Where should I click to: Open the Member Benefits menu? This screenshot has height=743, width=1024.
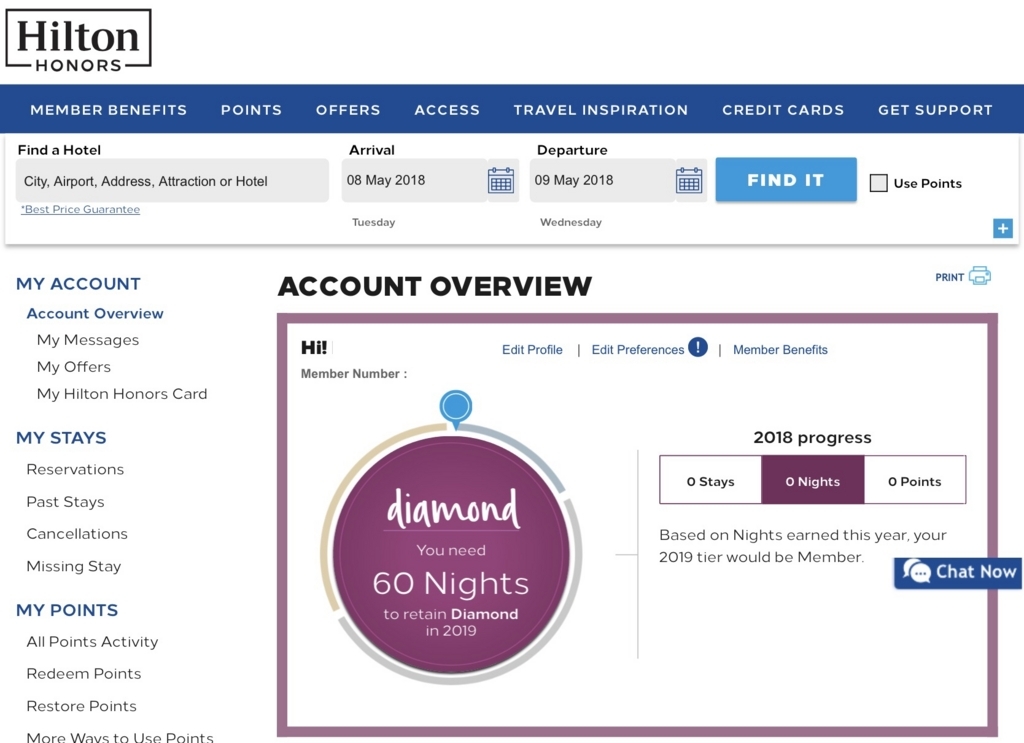pos(108,110)
